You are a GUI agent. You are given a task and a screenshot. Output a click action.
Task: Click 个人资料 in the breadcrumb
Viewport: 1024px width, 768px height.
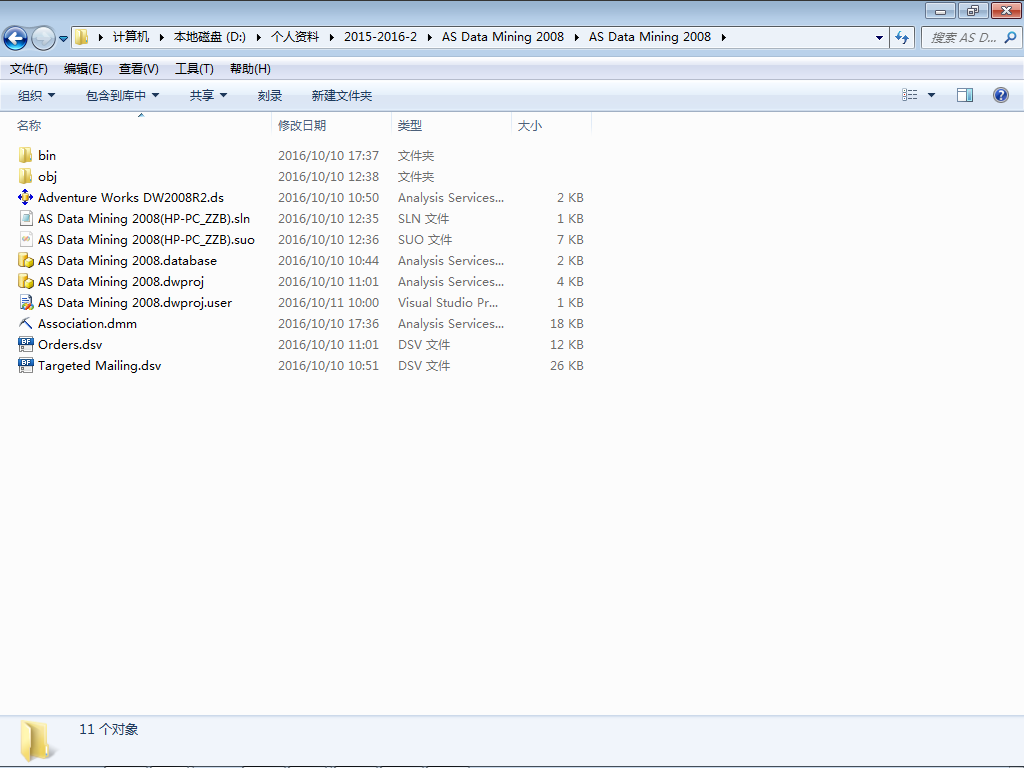295,37
